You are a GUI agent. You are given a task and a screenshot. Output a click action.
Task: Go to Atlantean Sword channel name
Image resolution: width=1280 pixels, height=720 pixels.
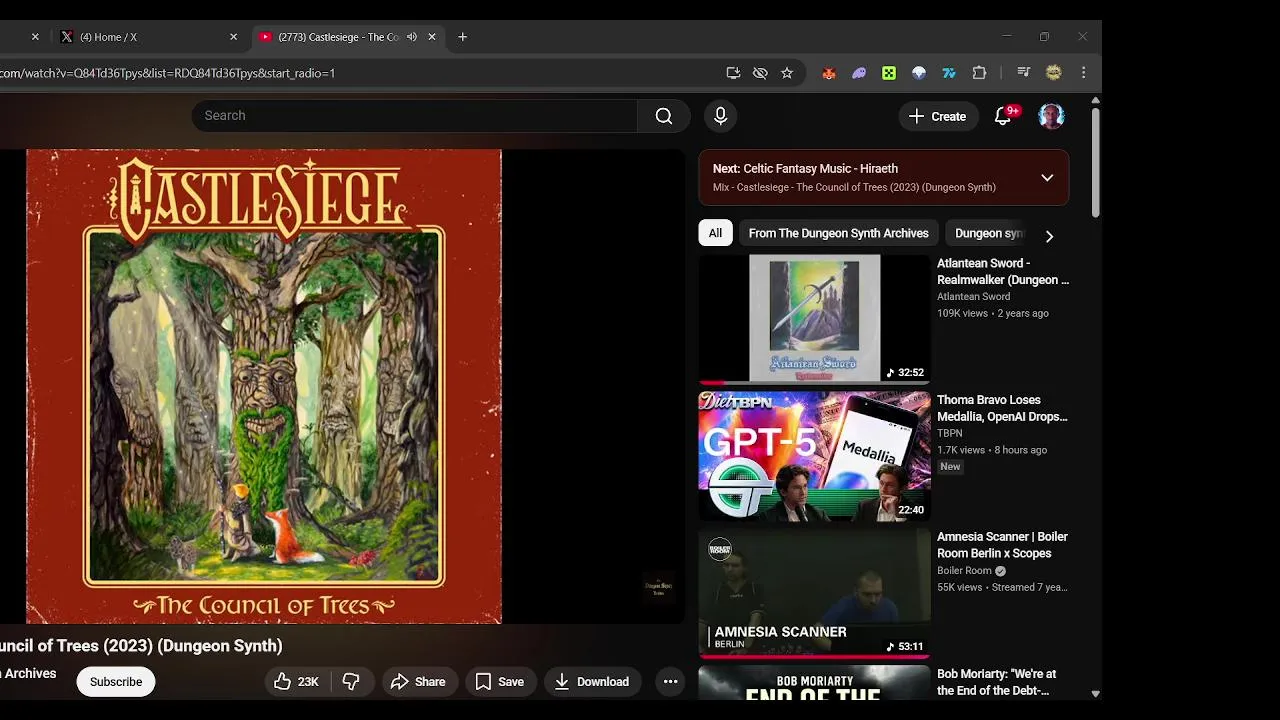973,297
